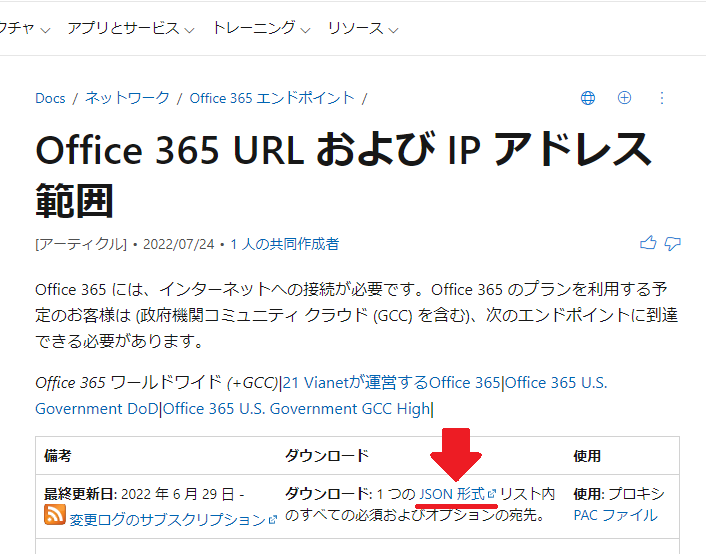The height and width of the screenshot is (554, 706).
Task: Expand the アプリとサービス menu
Action: point(131,29)
